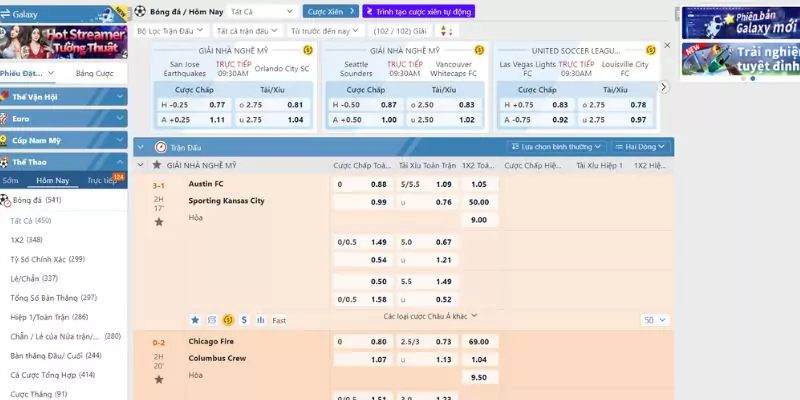Screen dimensions: 800x400
Task: Open the Hot Streamer Tường Thuật banner
Action: click(x=63, y=42)
